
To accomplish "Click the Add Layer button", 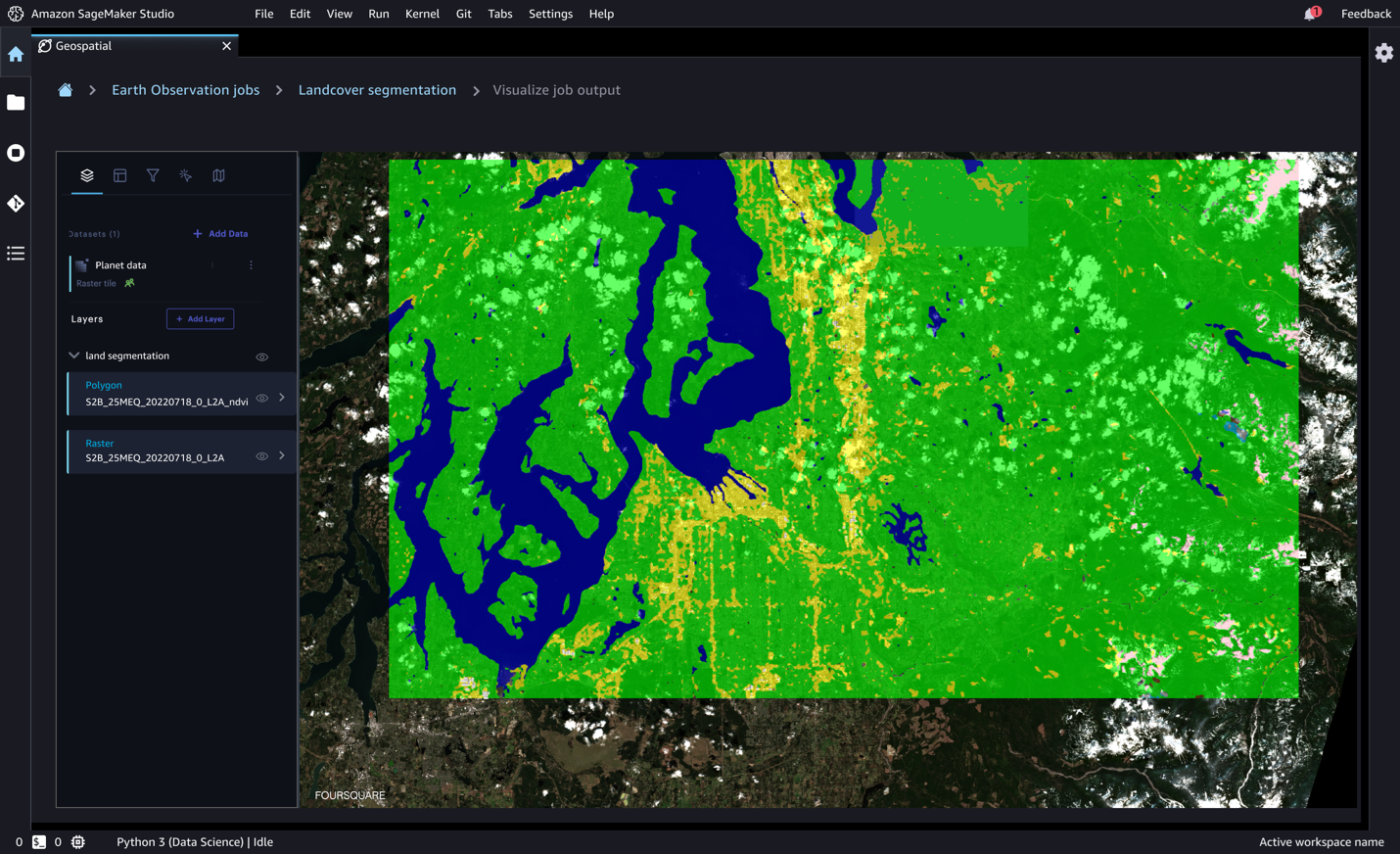I will coord(200,319).
